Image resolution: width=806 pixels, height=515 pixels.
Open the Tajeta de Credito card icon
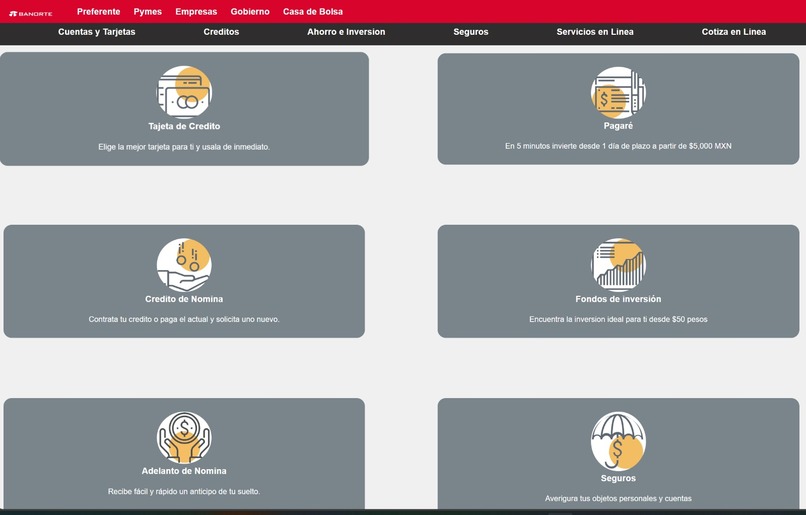tap(184, 92)
